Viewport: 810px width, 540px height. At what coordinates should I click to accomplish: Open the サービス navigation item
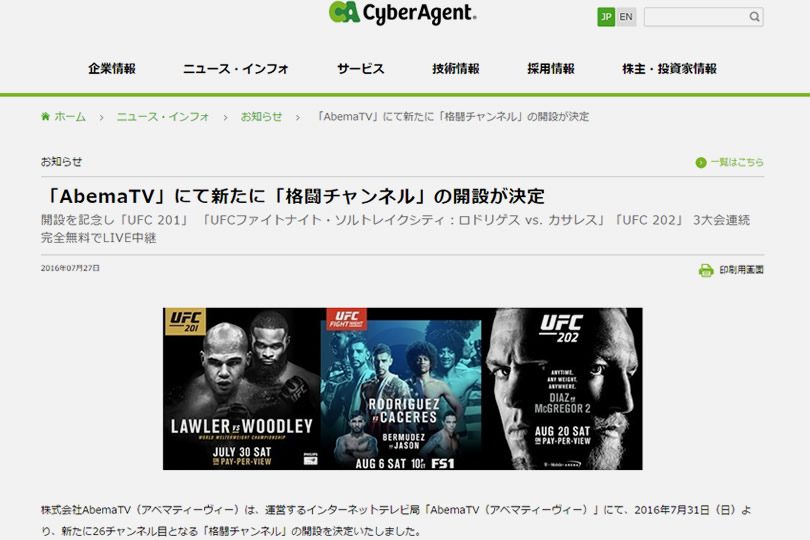tap(361, 69)
